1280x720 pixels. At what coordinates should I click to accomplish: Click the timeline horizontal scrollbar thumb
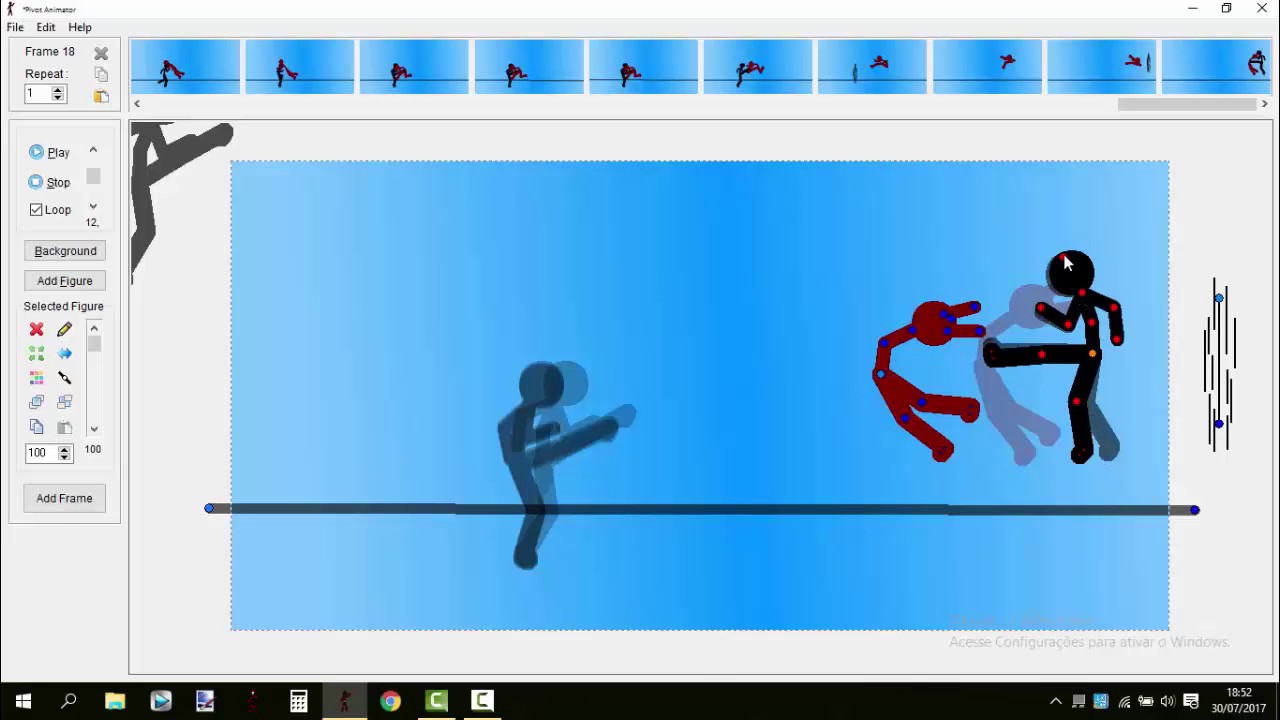1187,104
